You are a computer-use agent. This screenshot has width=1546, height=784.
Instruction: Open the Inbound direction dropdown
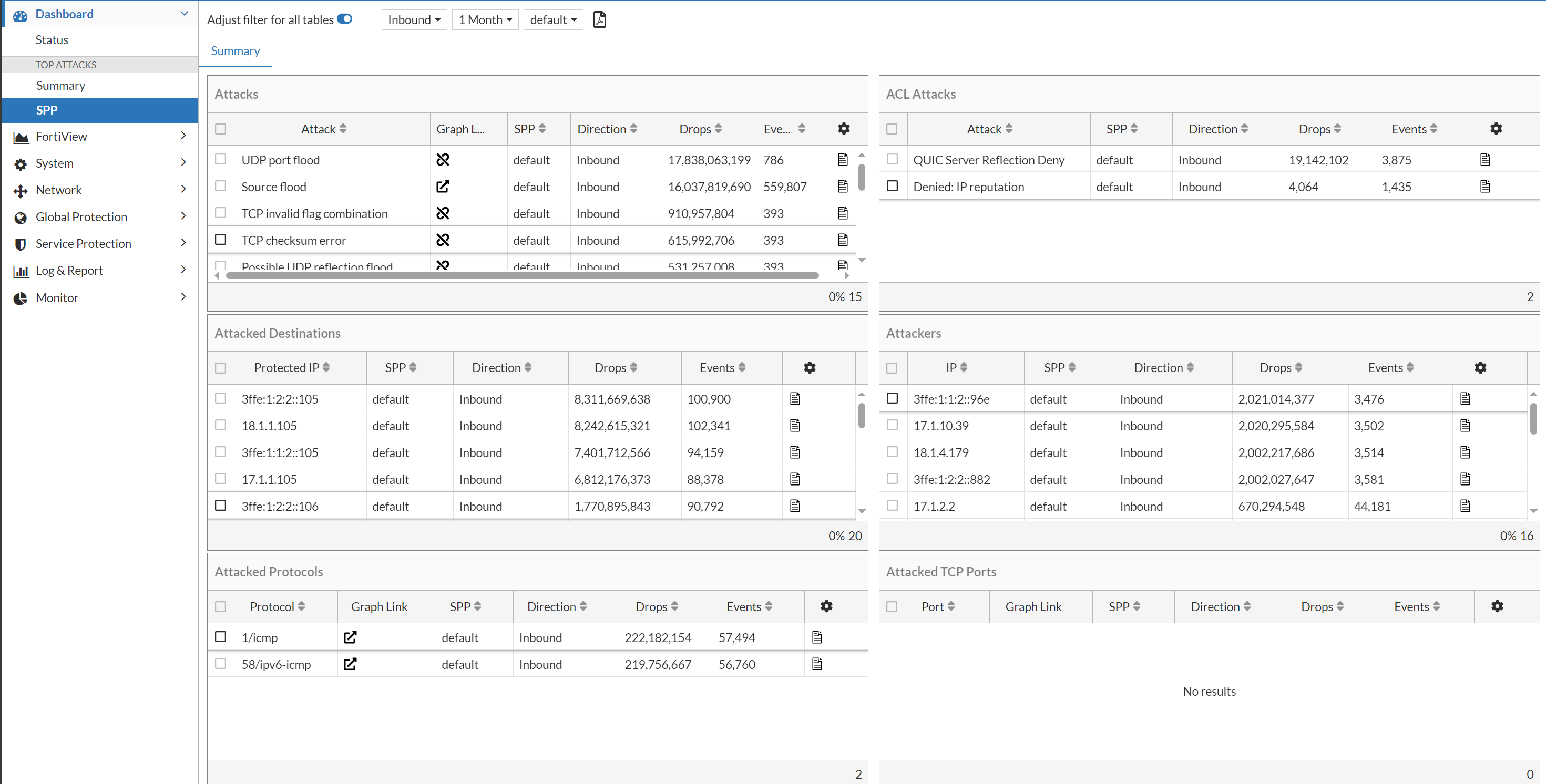[414, 19]
